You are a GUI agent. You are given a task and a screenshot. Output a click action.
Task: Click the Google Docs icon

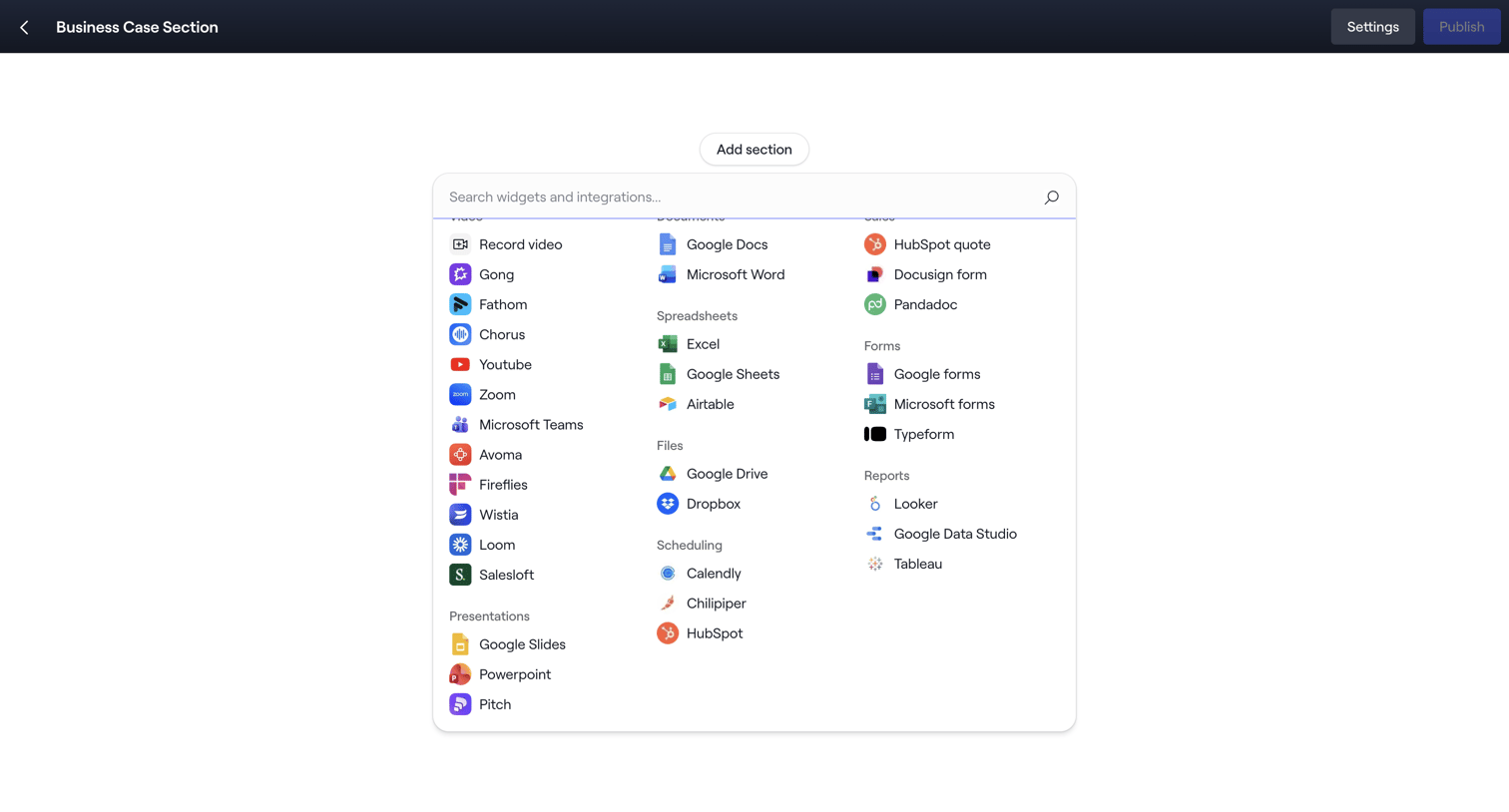668,244
